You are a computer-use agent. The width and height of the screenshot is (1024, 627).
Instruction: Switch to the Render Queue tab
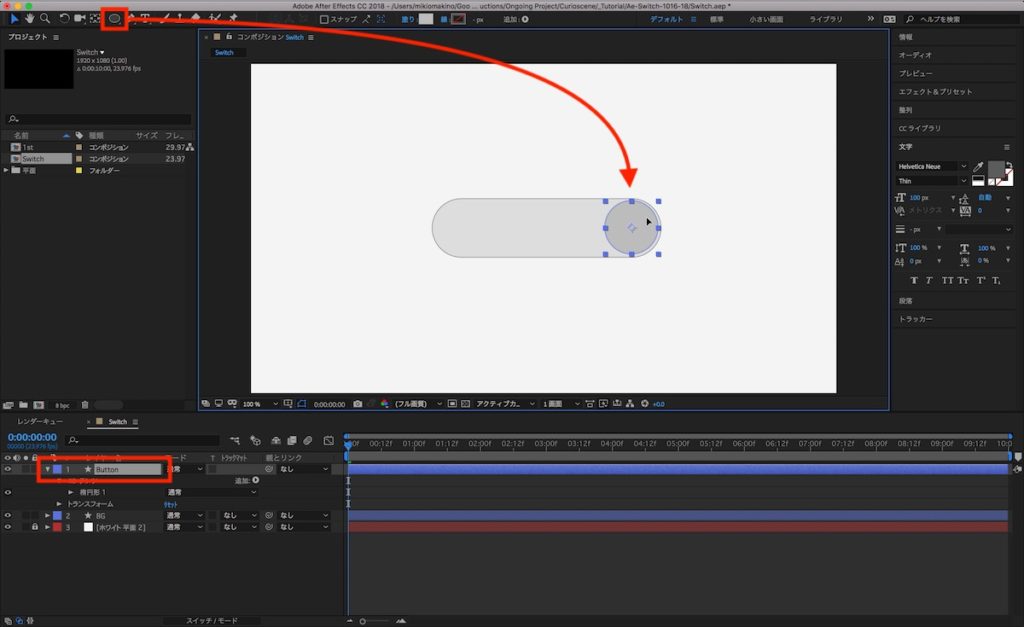point(41,422)
